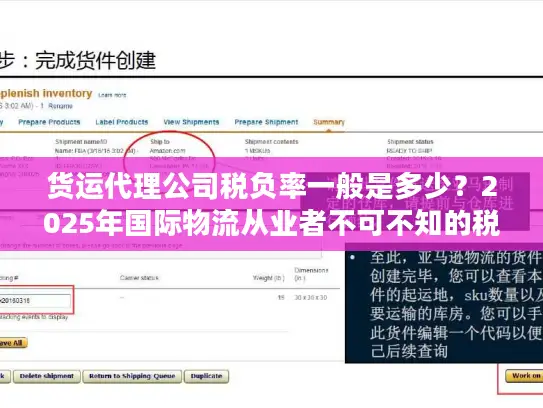Select the Amazon.com ship-to text
543x408 pixels.
pos(168,151)
